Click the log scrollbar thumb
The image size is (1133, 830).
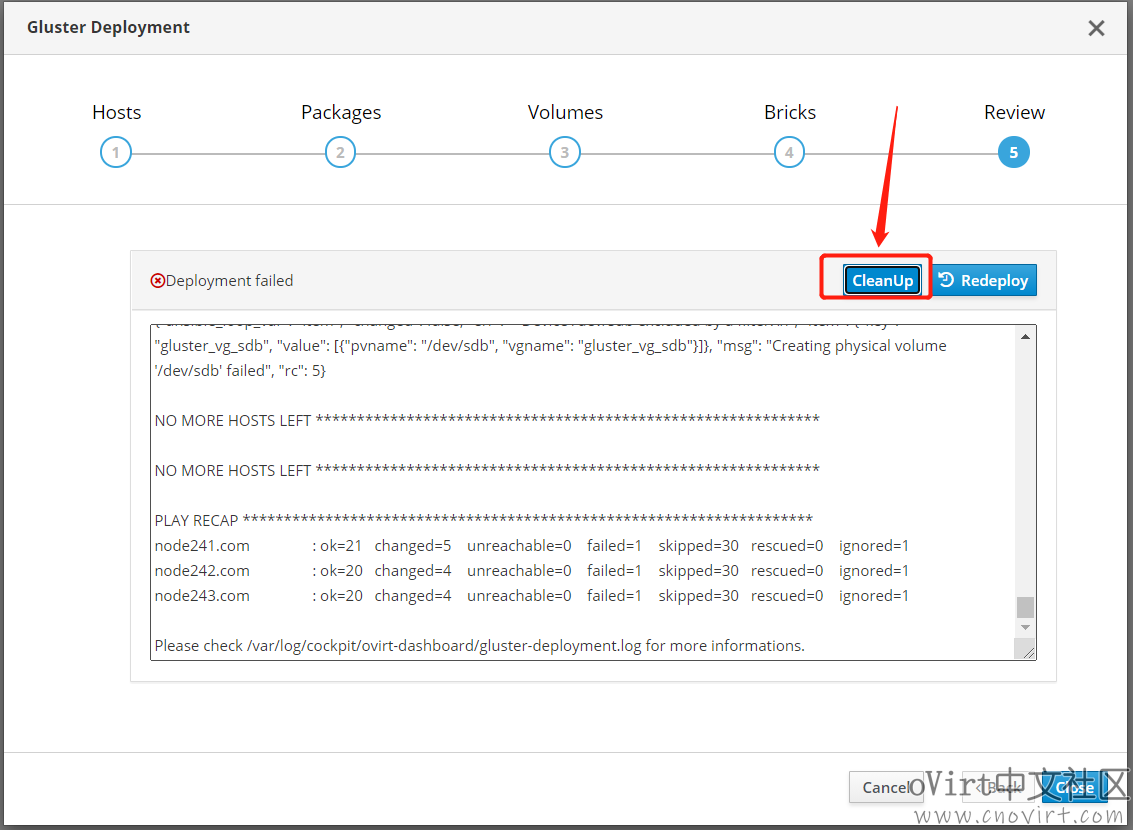point(1025,607)
